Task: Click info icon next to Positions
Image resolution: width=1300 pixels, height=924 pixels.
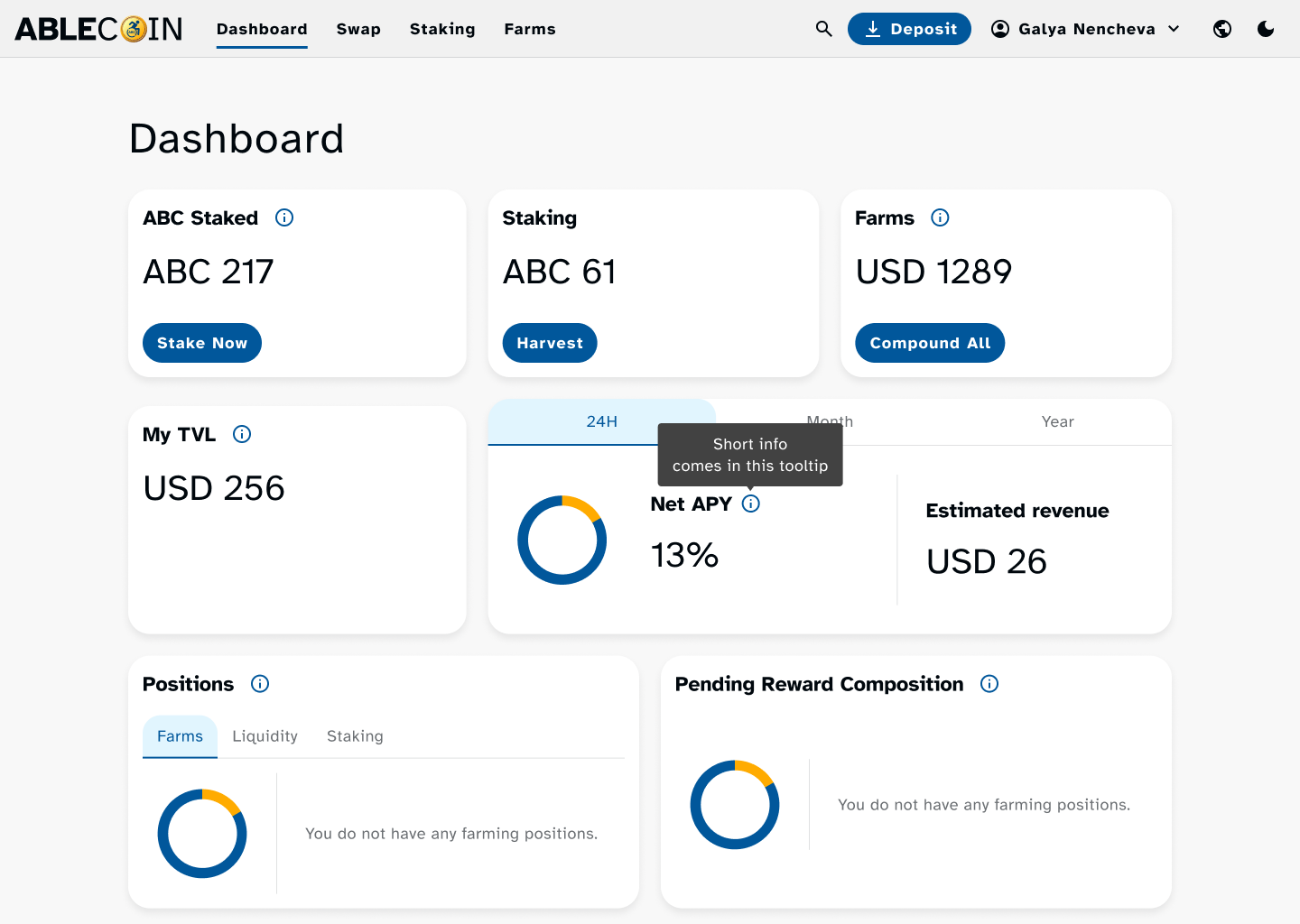Action: (x=260, y=684)
